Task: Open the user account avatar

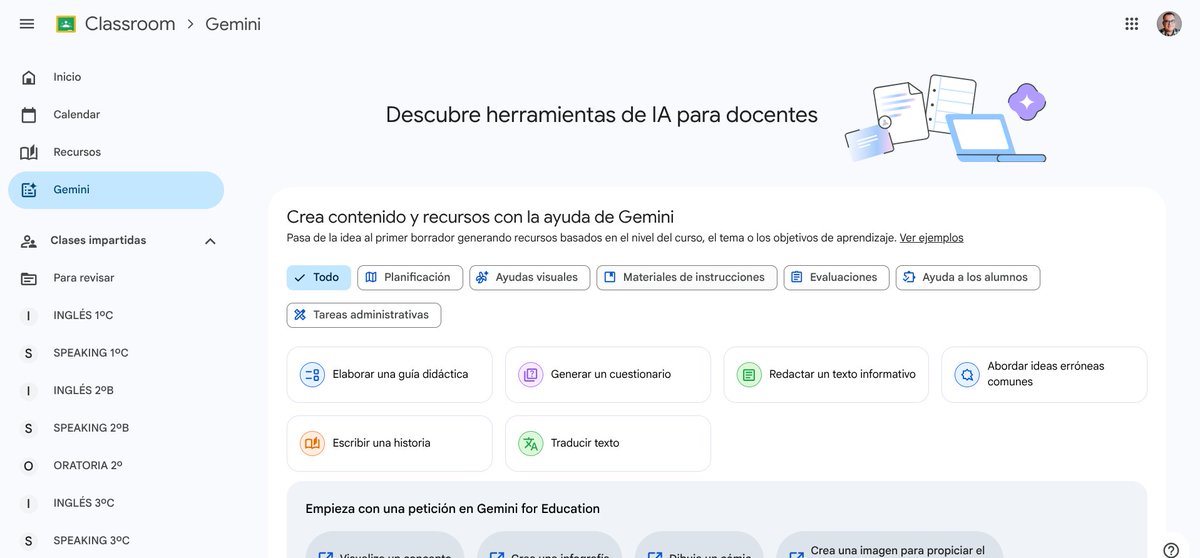Action: pos(1169,24)
